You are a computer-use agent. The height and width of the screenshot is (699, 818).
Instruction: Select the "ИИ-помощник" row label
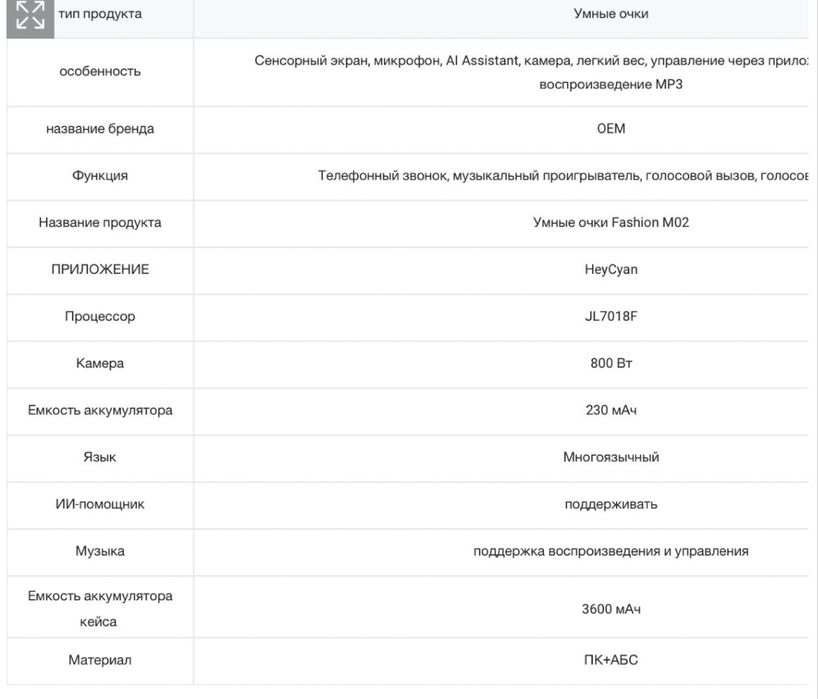coord(100,505)
